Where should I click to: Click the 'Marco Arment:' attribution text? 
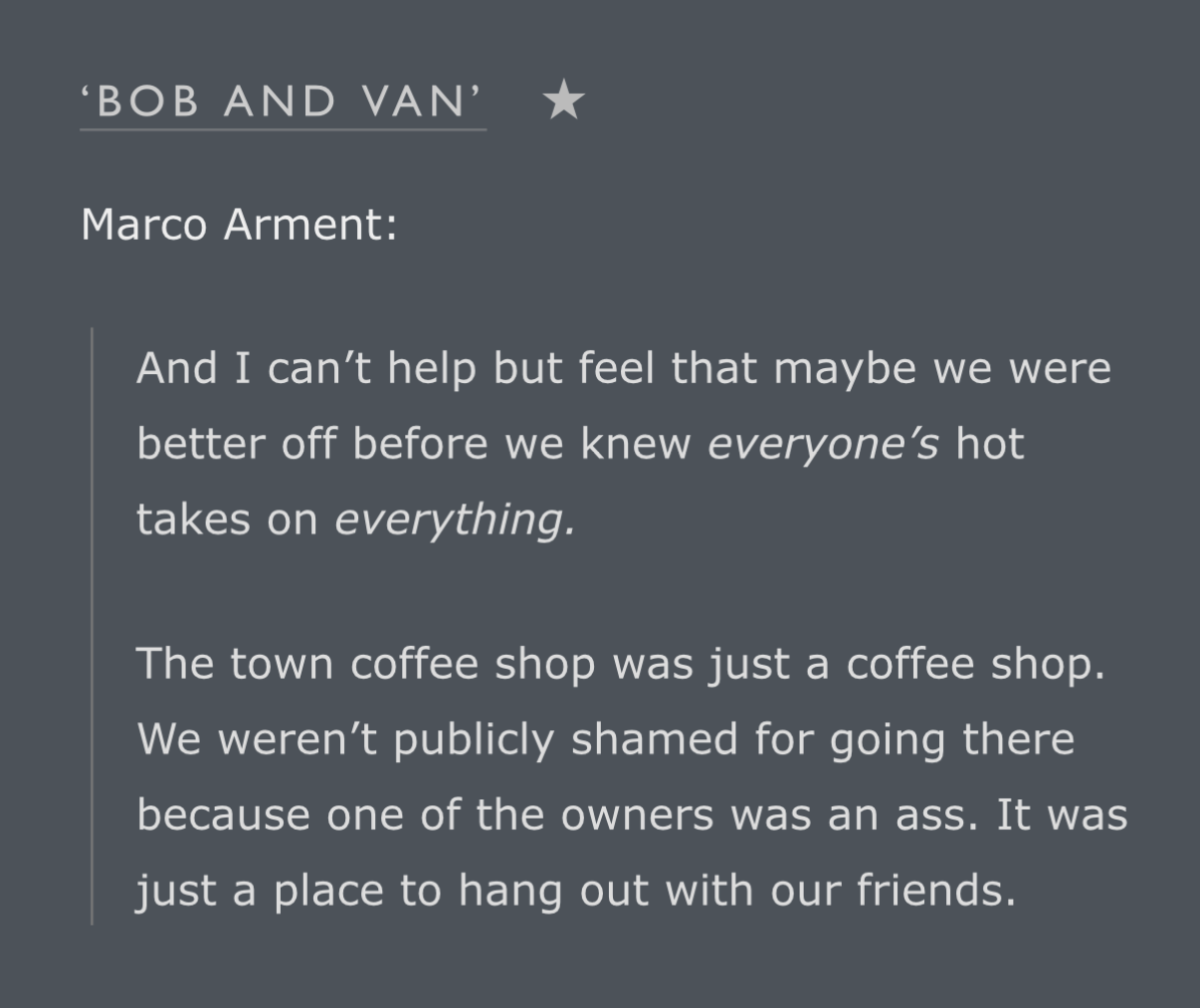[239, 224]
